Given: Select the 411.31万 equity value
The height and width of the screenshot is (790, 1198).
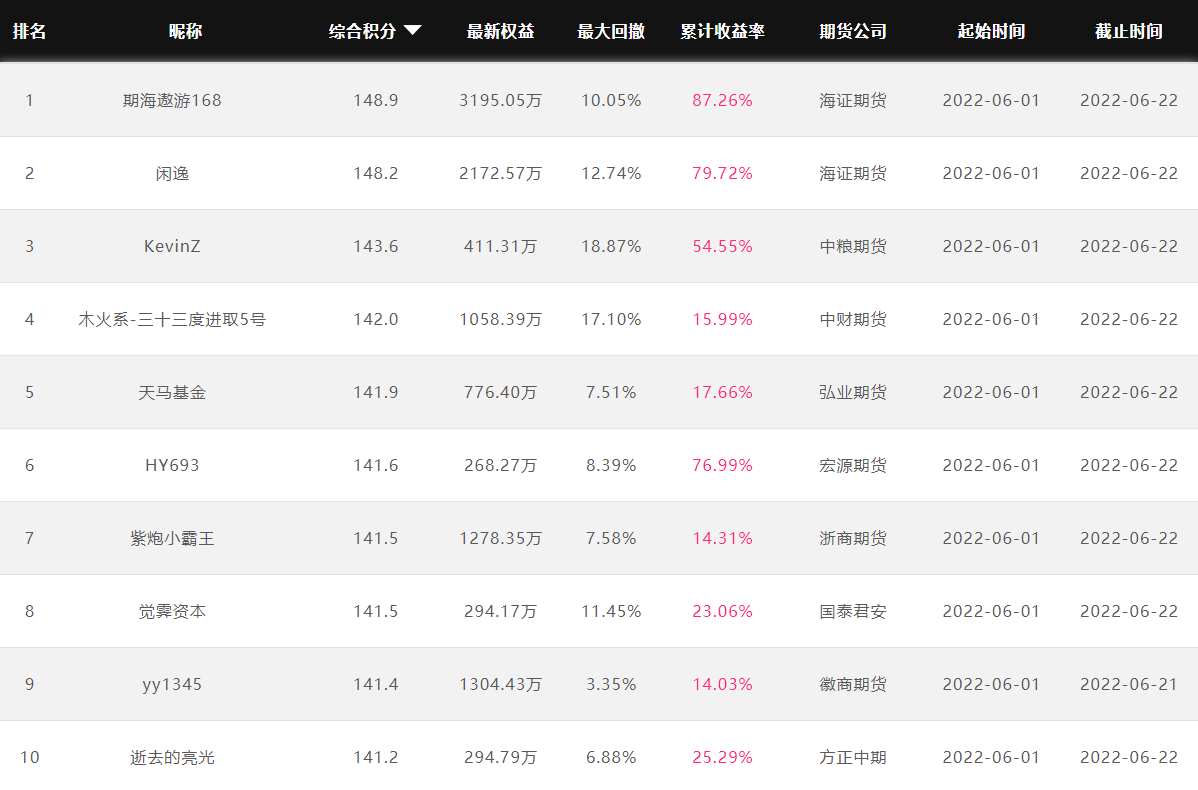Looking at the screenshot, I should pyautogui.click(x=500, y=246).
